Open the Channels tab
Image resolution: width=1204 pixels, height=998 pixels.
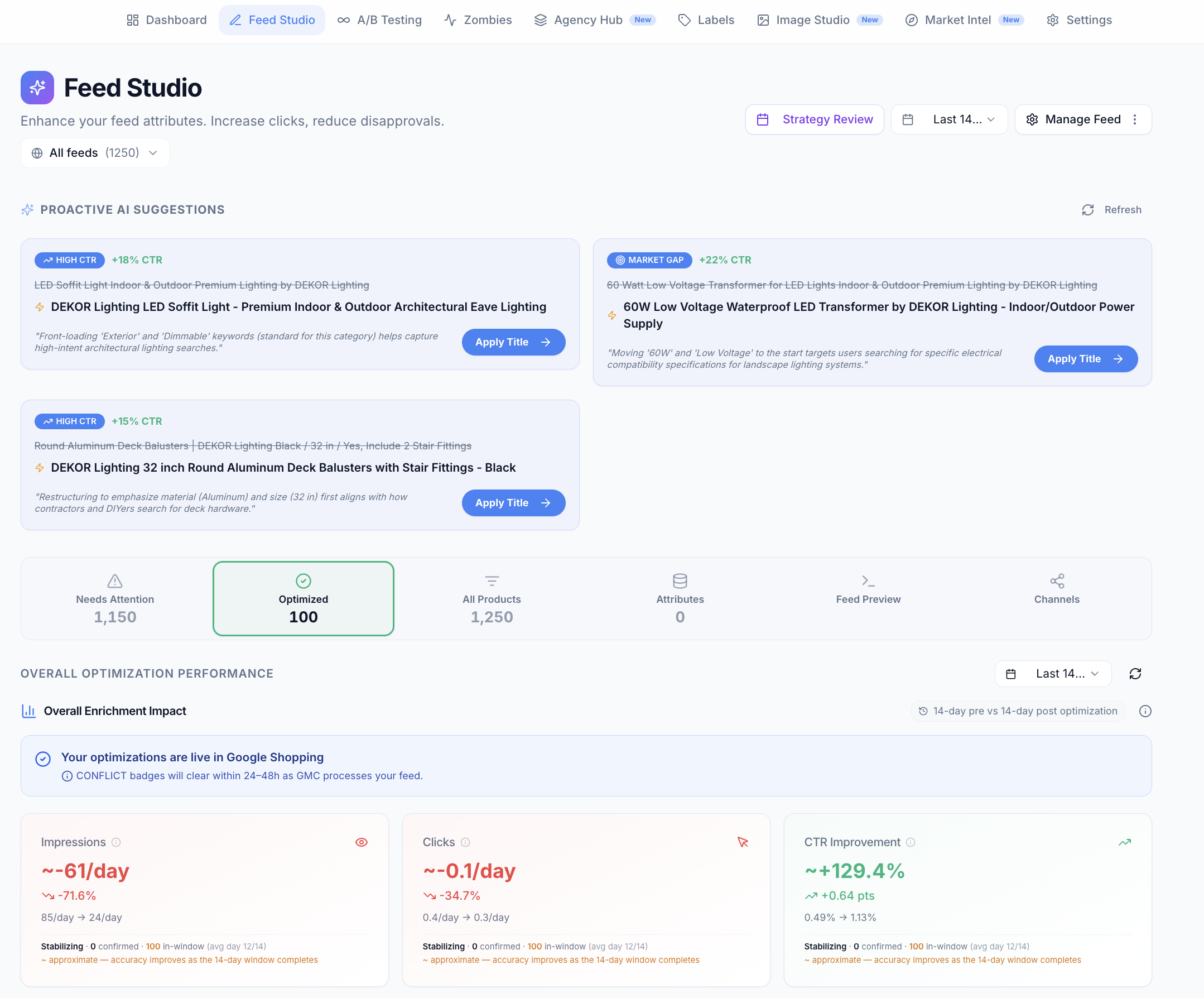[1057, 599]
